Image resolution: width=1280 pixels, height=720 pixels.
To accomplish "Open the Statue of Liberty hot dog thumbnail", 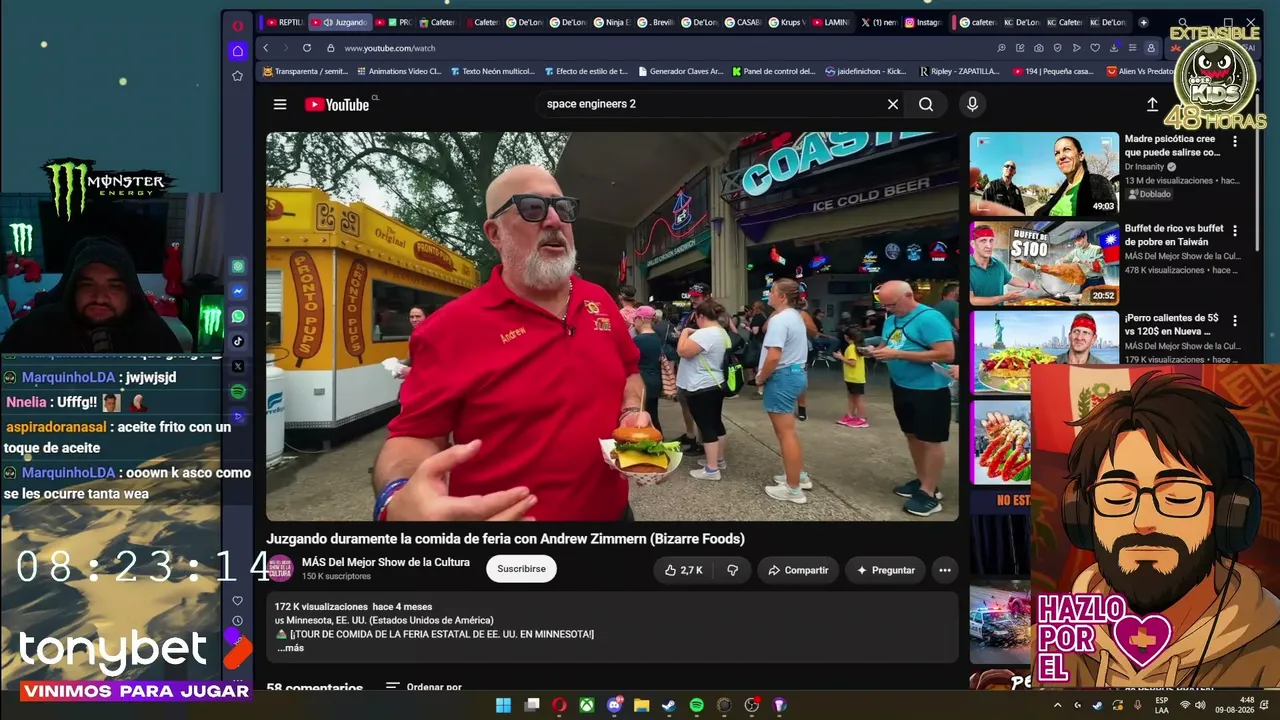I will (x=1044, y=352).
